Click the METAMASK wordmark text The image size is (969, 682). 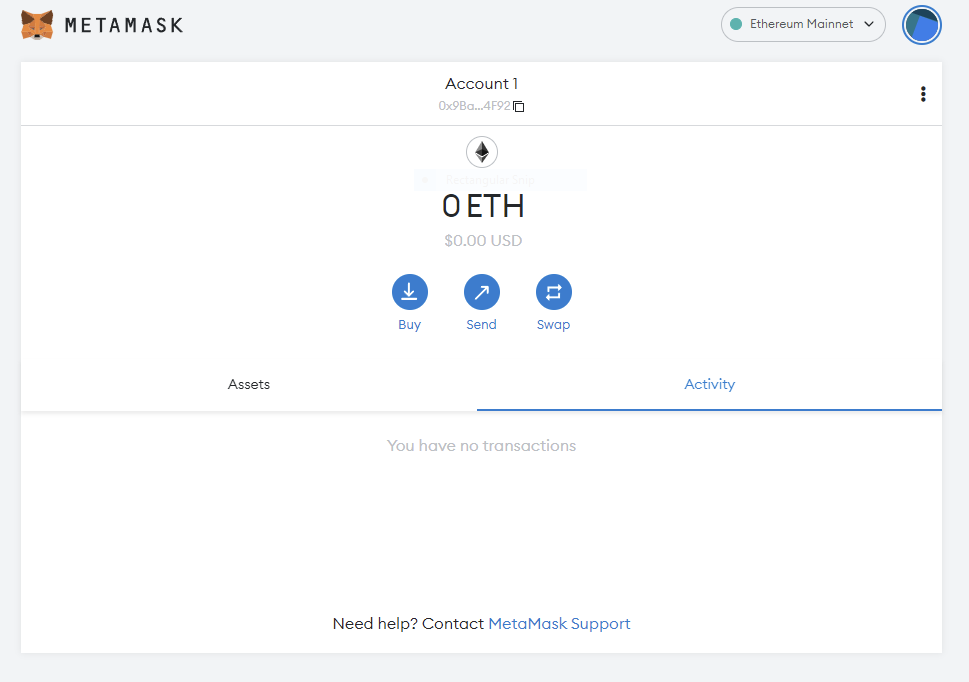tap(124, 25)
